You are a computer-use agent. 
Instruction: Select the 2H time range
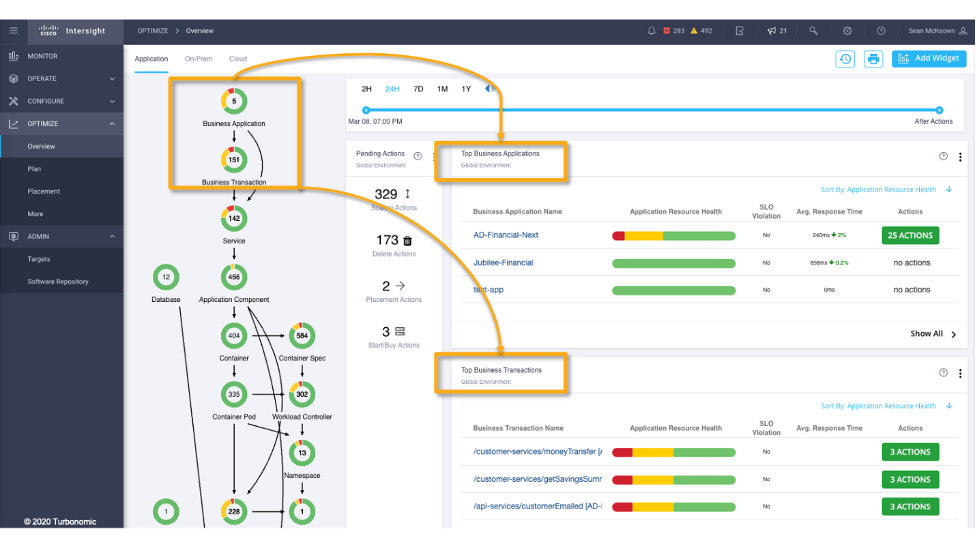coord(366,89)
